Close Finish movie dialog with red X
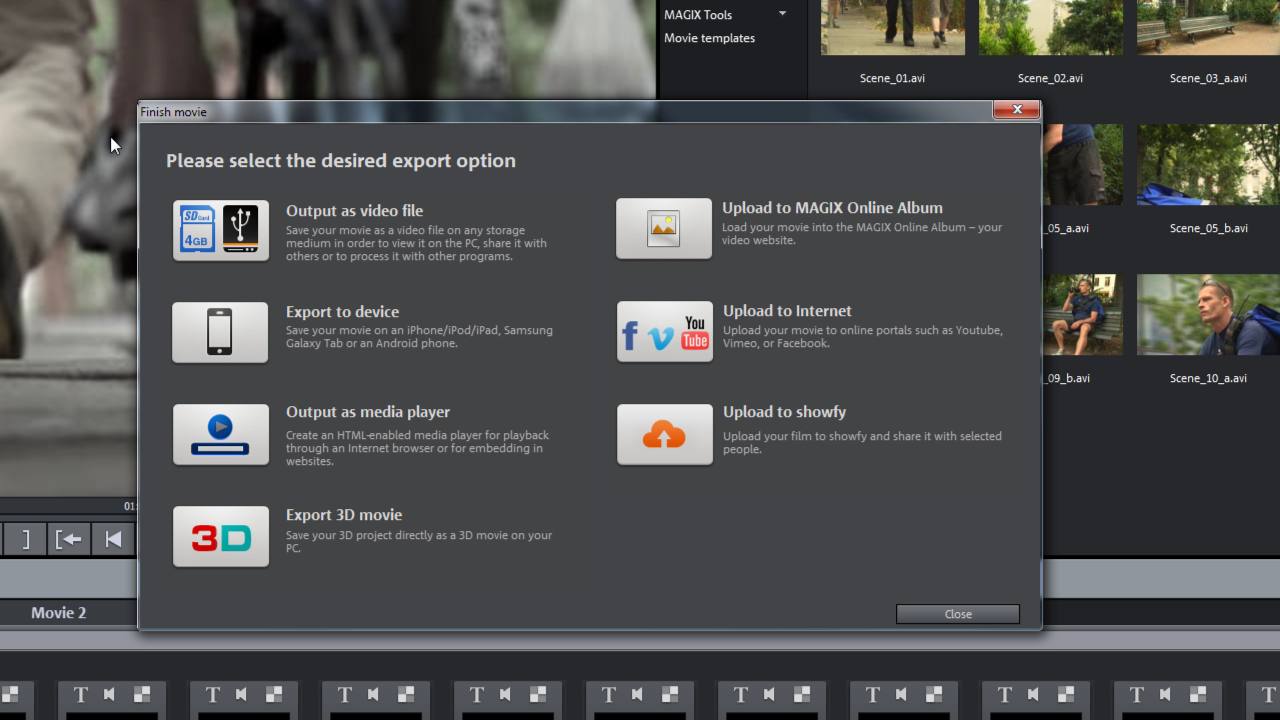 click(x=1017, y=110)
